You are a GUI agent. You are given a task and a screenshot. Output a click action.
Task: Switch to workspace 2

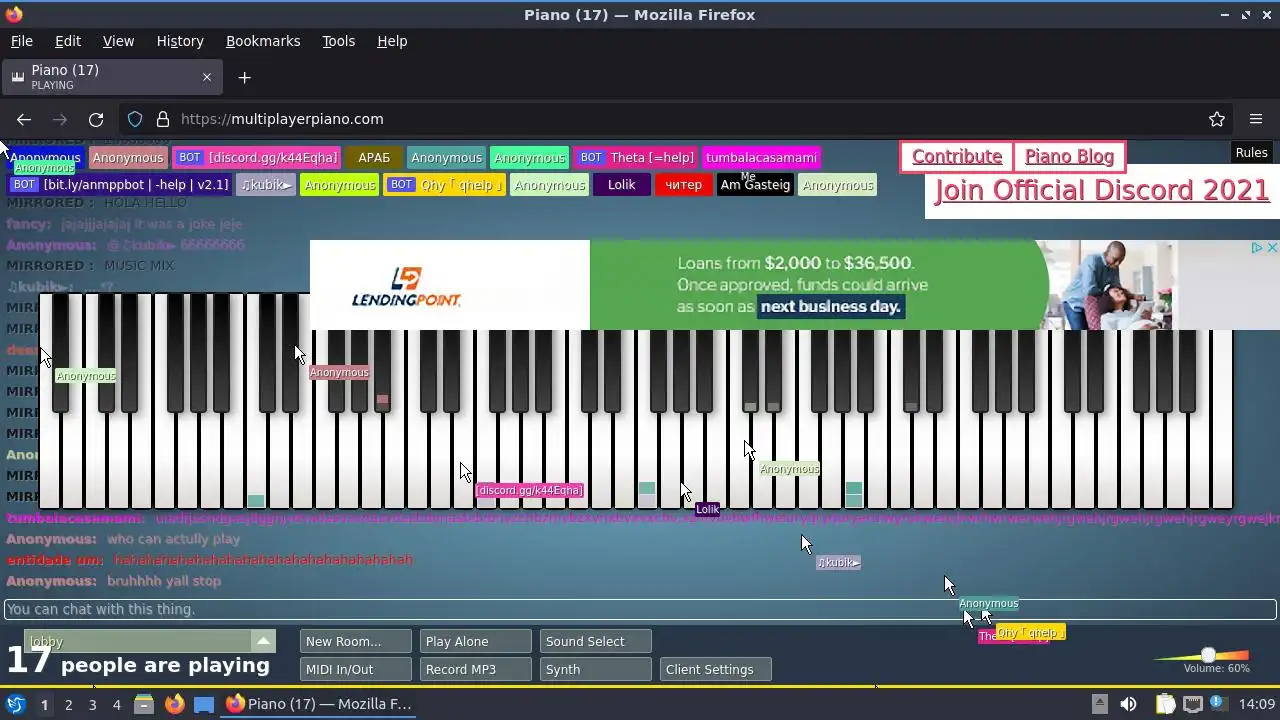(x=68, y=704)
